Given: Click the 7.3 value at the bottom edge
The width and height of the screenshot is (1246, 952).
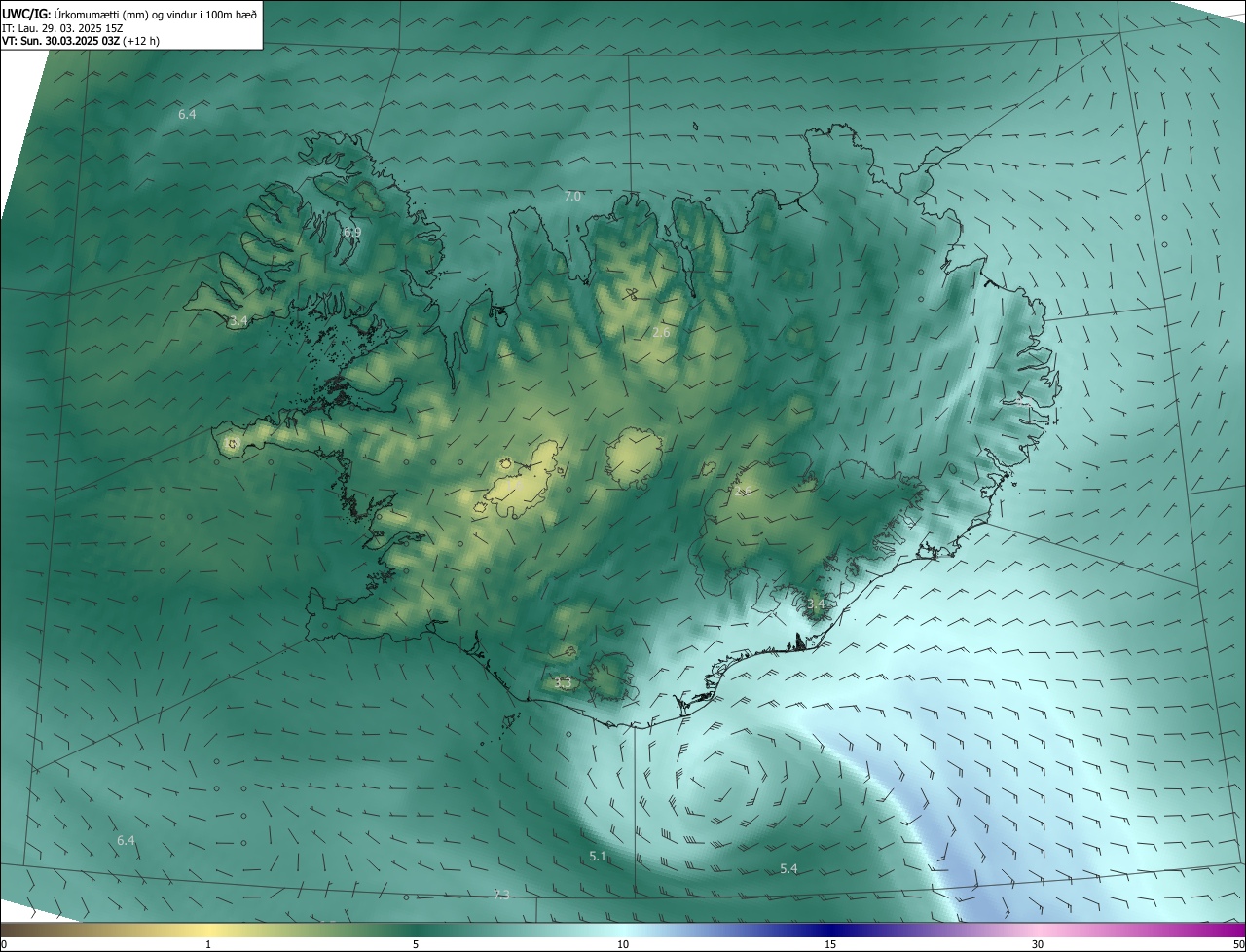Looking at the screenshot, I should tap(501, 895).
